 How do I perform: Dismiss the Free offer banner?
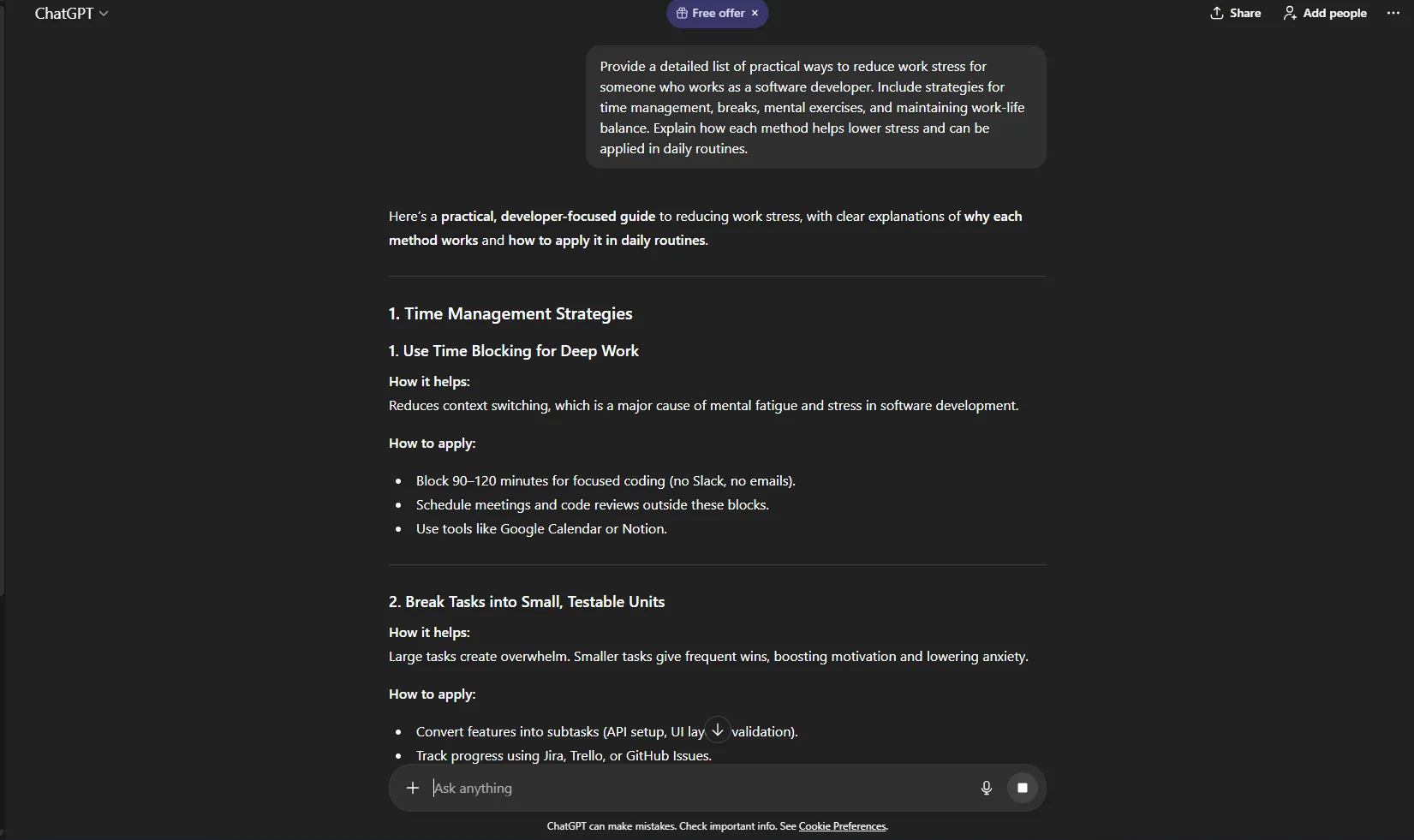tap(755, 14)
